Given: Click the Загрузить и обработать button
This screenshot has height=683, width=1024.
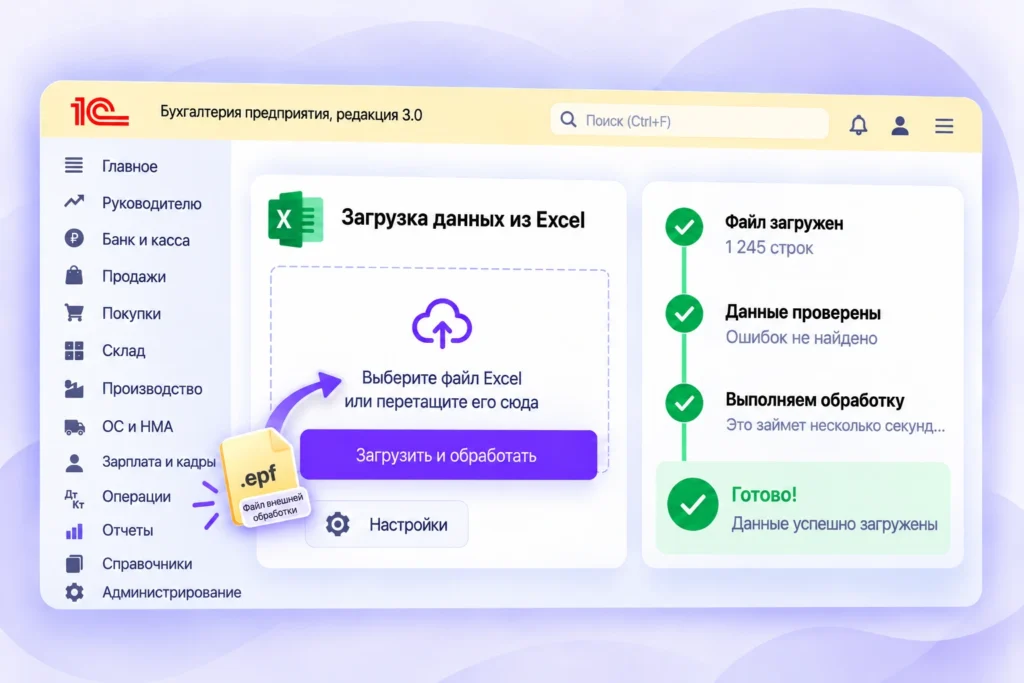Looking at the screenshot, I should (x=448, y=455).
